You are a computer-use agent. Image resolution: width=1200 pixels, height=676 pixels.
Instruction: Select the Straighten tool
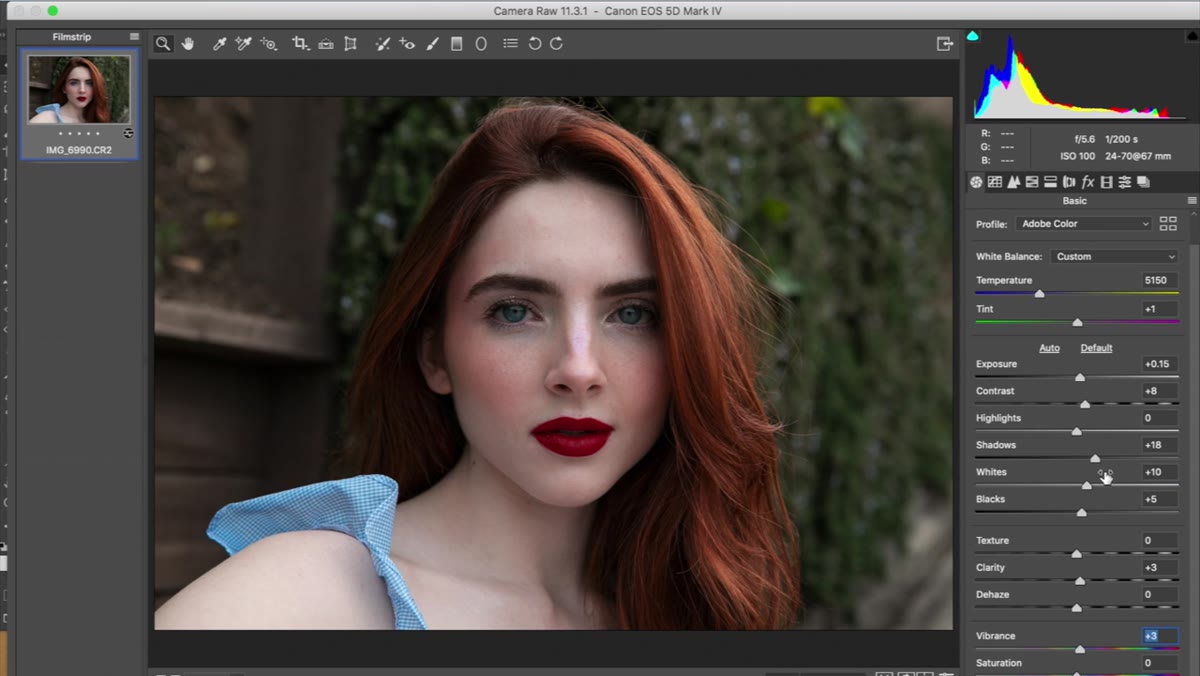pos(326,44)
